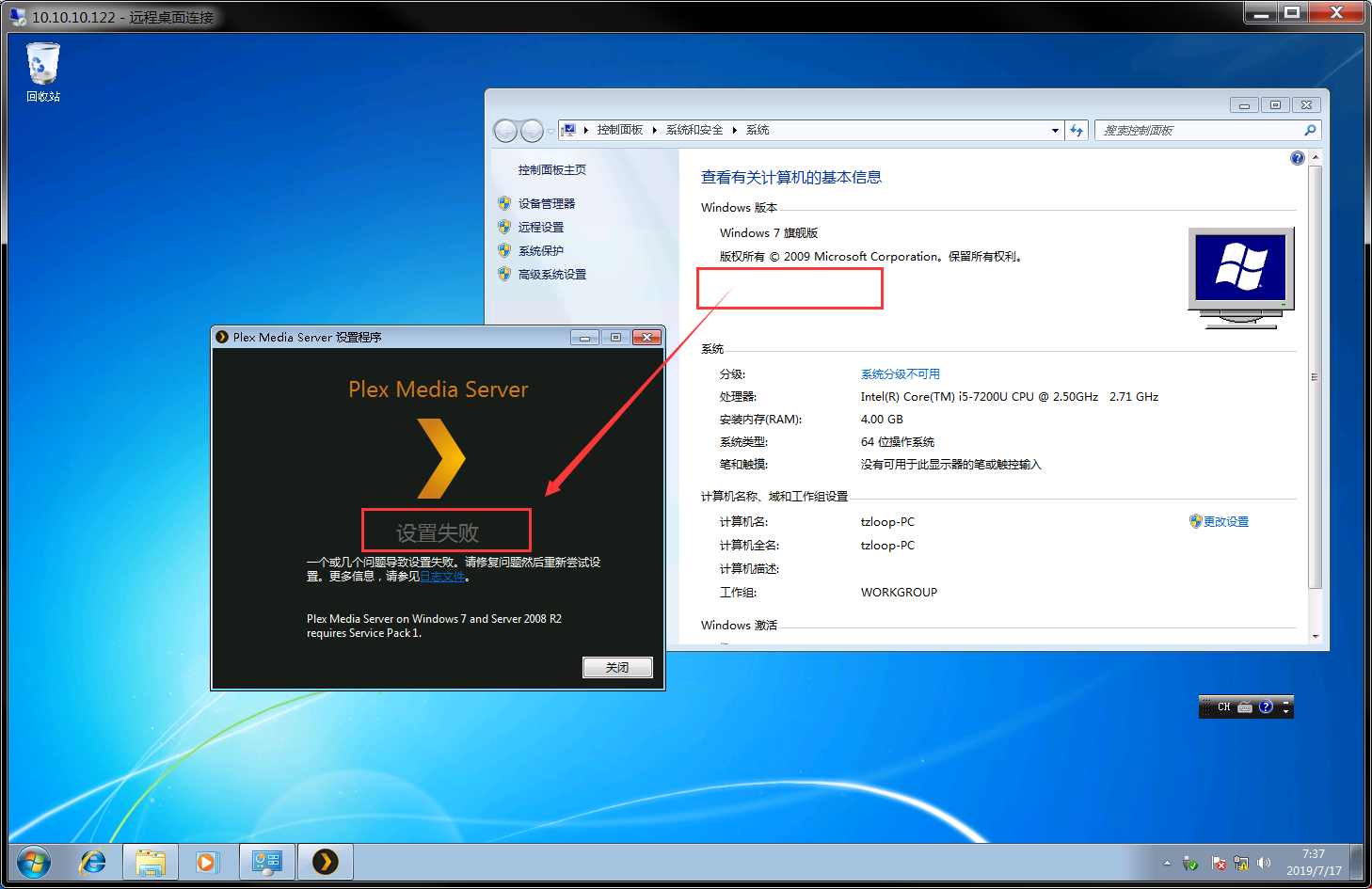Minimize the Plex Media Server setup window
This screenshot has height=889, width=1372.
[584, 337]
